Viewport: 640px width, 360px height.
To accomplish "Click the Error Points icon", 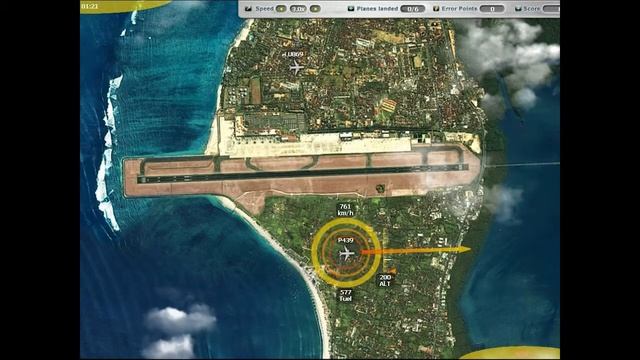I will pyautogui.click(x=436, y=8).
